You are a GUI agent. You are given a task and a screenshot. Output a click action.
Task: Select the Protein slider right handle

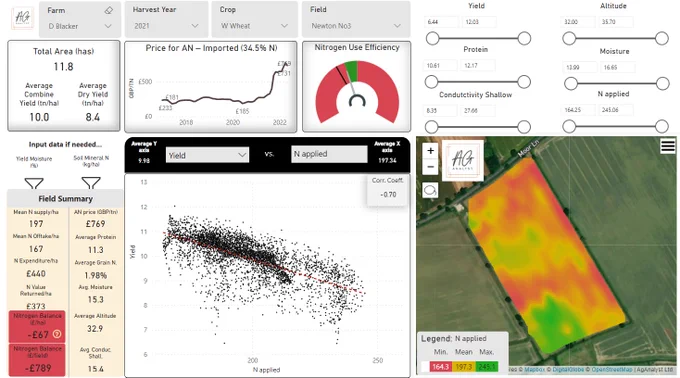(524, 81)
